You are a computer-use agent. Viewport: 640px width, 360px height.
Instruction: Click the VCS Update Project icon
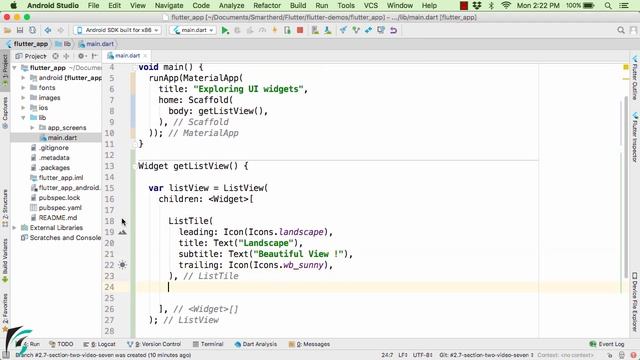click(x=343, y=30)
